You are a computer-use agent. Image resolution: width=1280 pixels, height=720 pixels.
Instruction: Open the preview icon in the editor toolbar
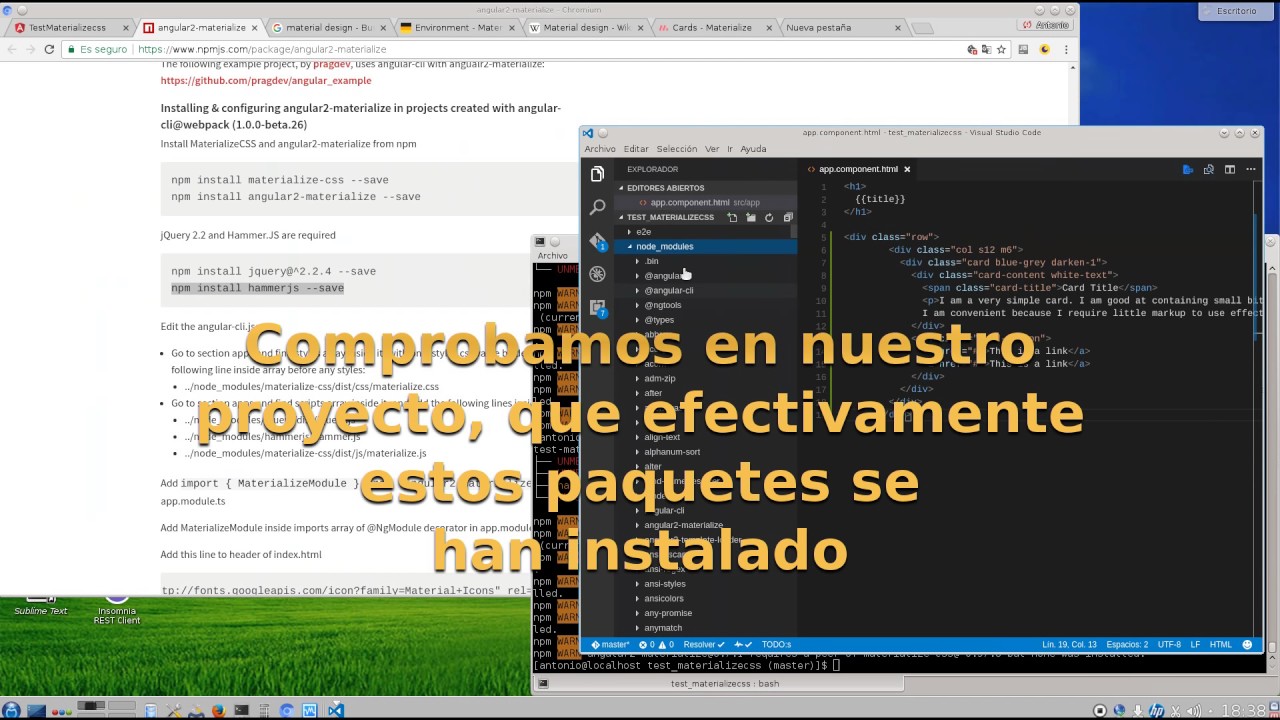point(1209,169)
